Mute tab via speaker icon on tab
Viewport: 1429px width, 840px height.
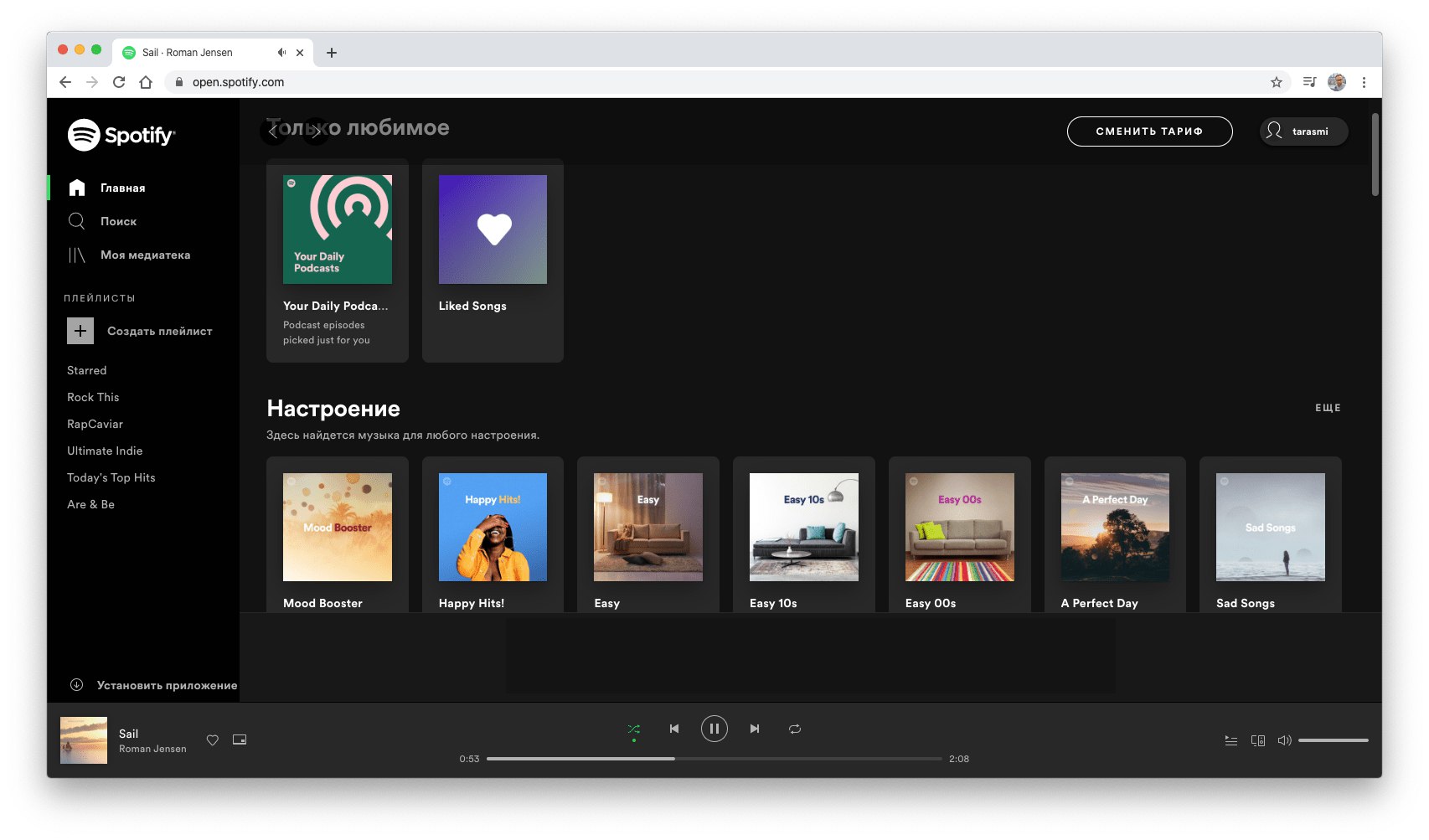[x=281, y=52]
